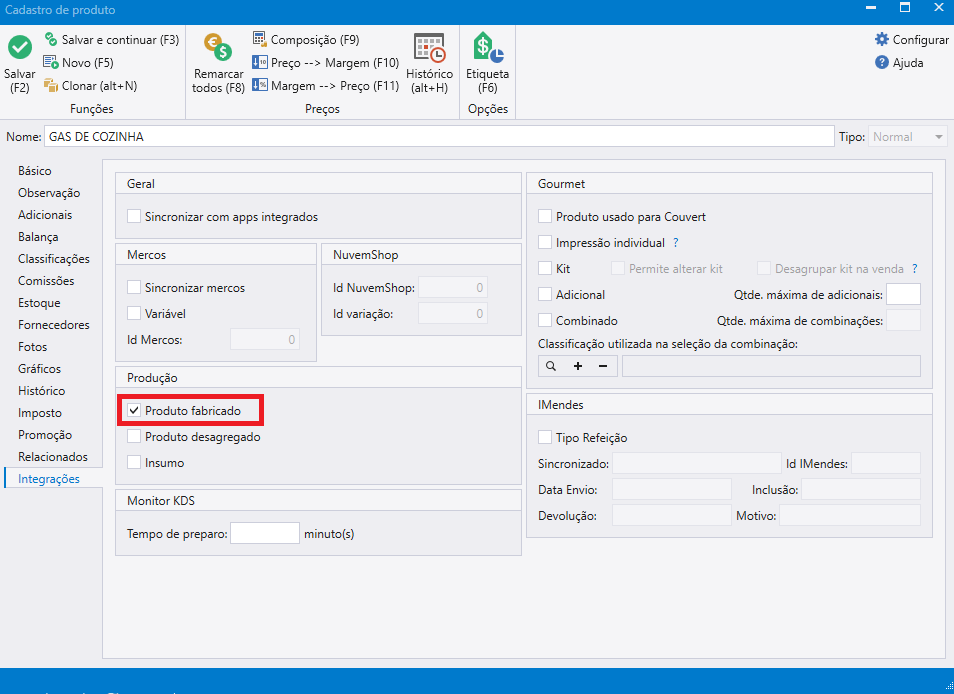Go to the Adicionais tab
The image size is (954, 694).
coord(45,215)
